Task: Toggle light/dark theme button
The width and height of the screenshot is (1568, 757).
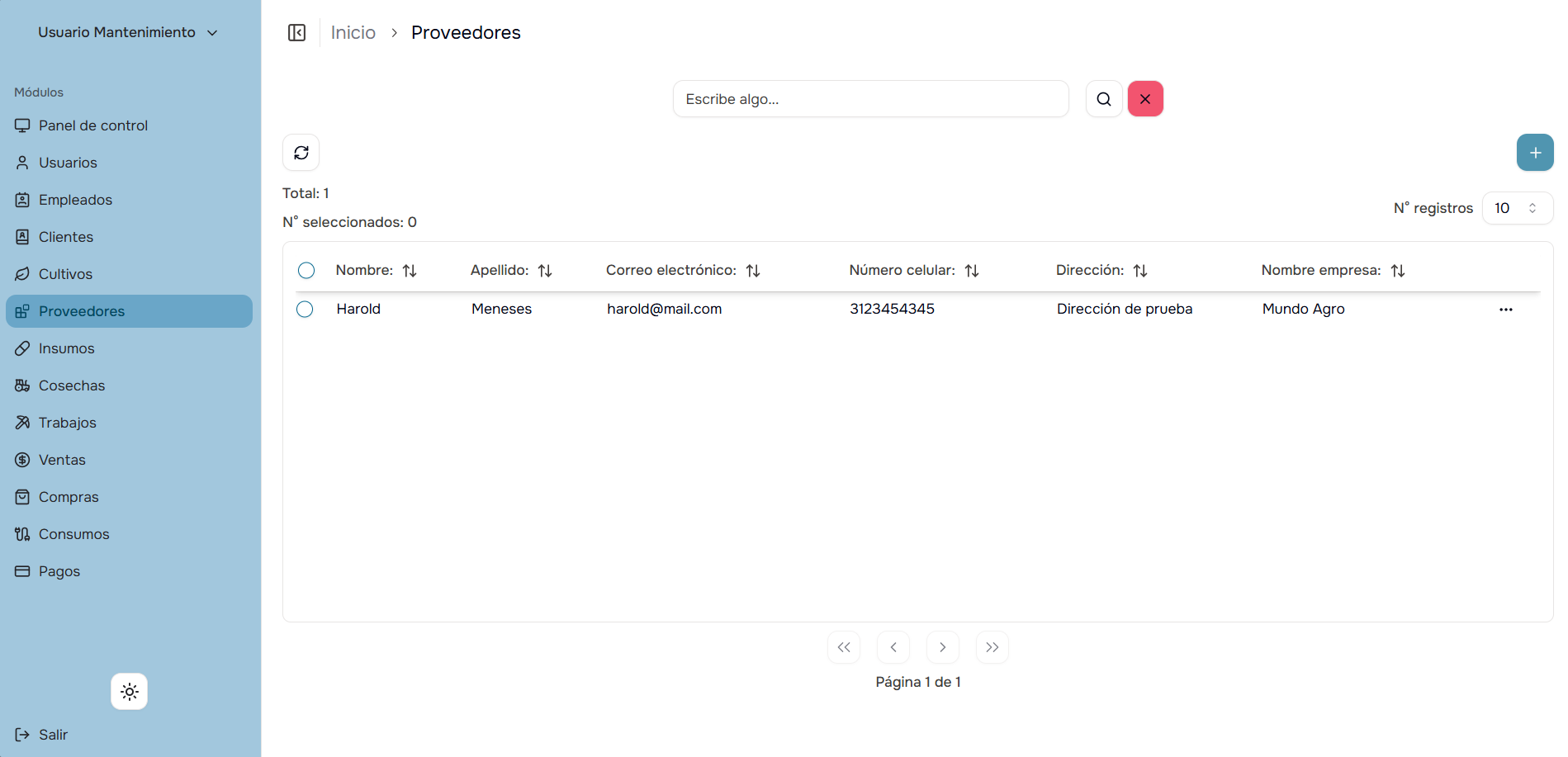Action: [x=130, y=692]
